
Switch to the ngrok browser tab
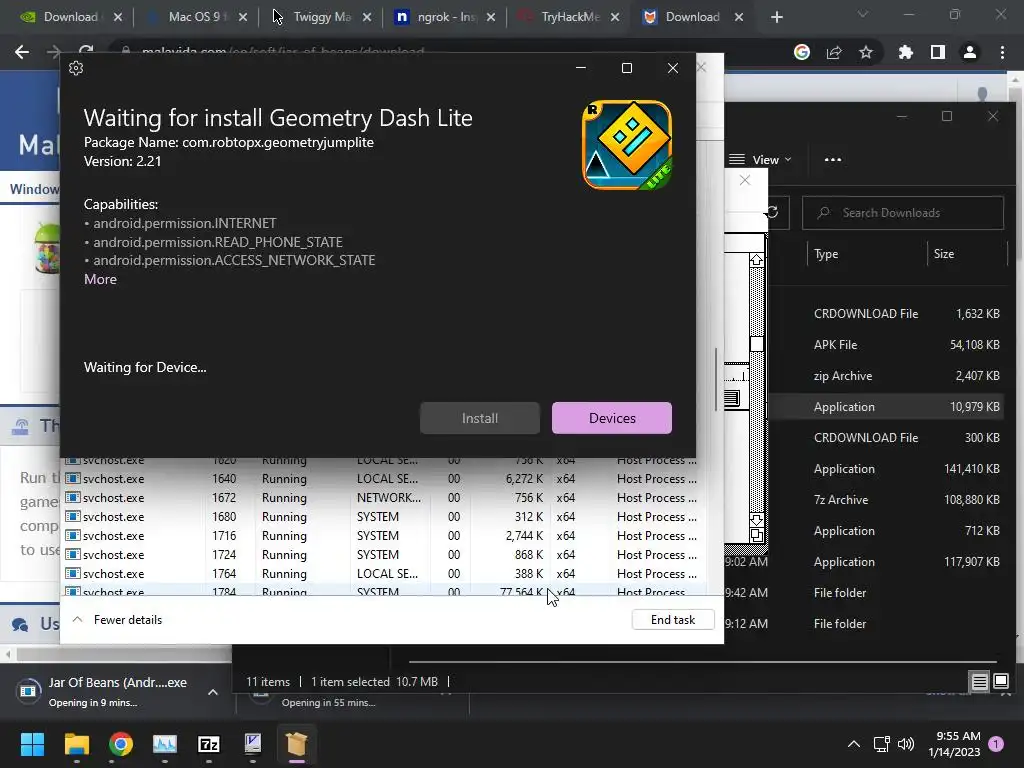pos(445,17)
